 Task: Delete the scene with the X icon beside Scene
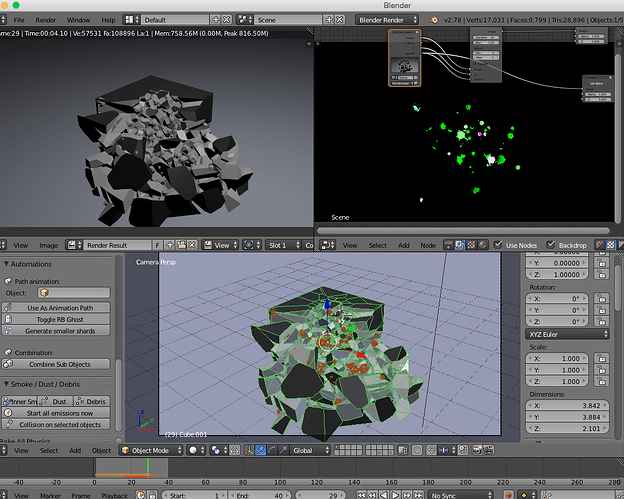click(339, 19)
